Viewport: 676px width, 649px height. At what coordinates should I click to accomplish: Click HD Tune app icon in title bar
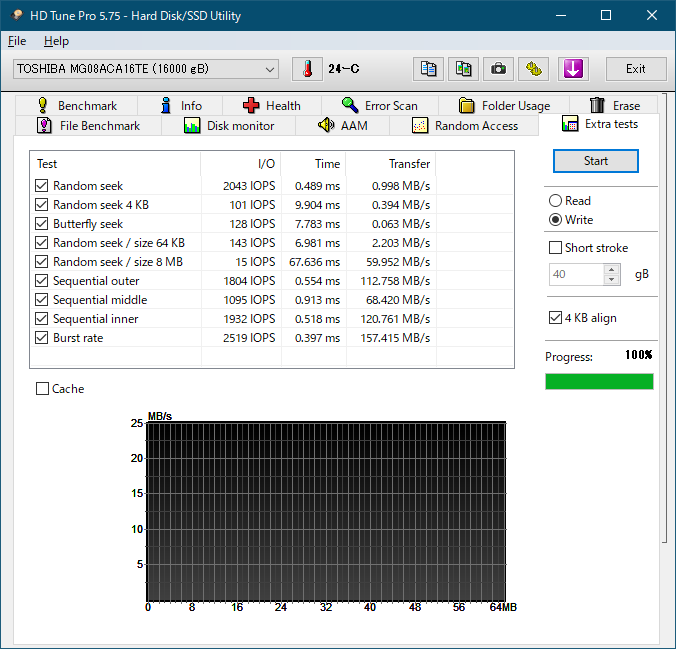17,16
